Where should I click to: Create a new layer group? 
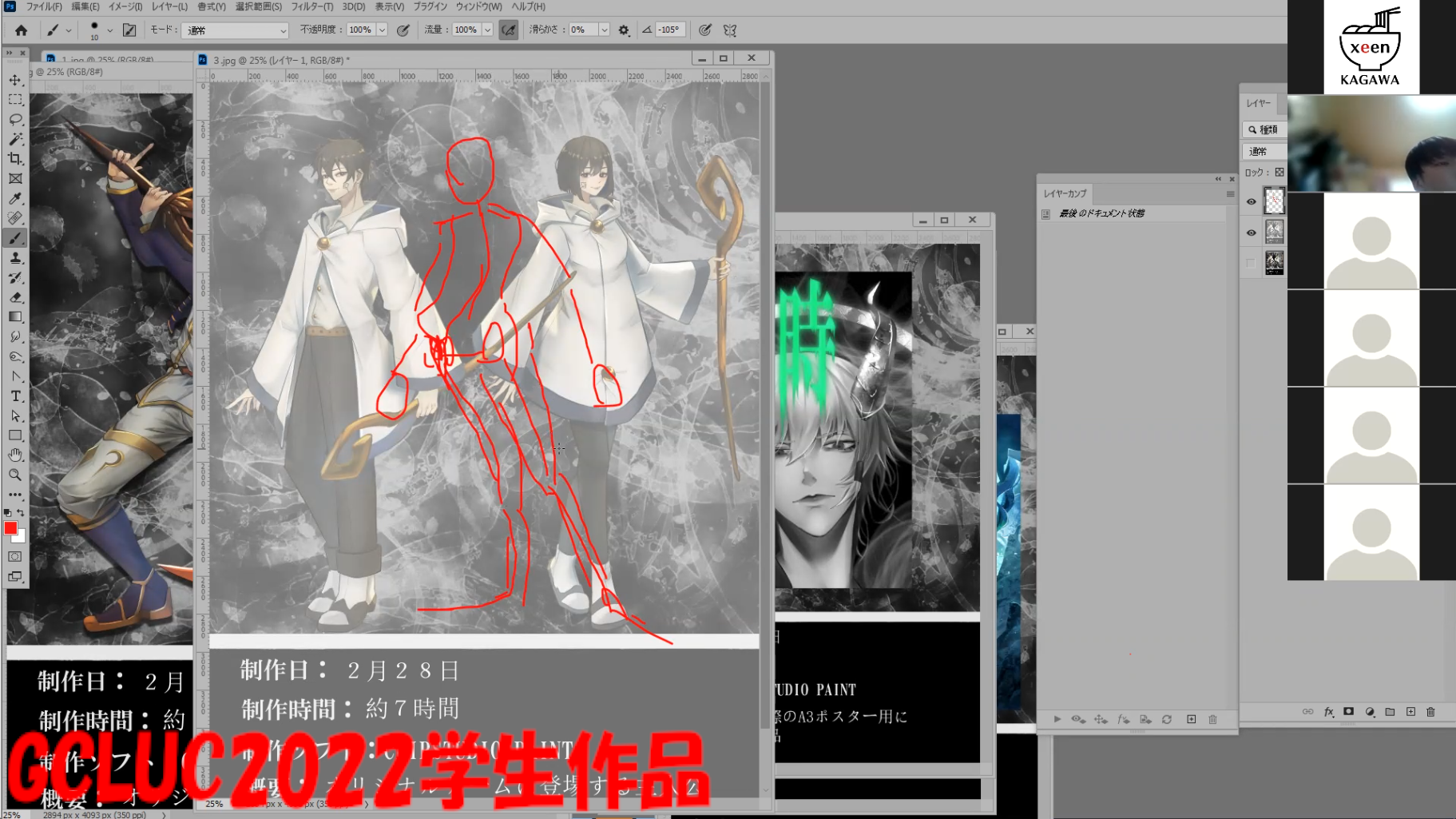[x=1390, y=712]
